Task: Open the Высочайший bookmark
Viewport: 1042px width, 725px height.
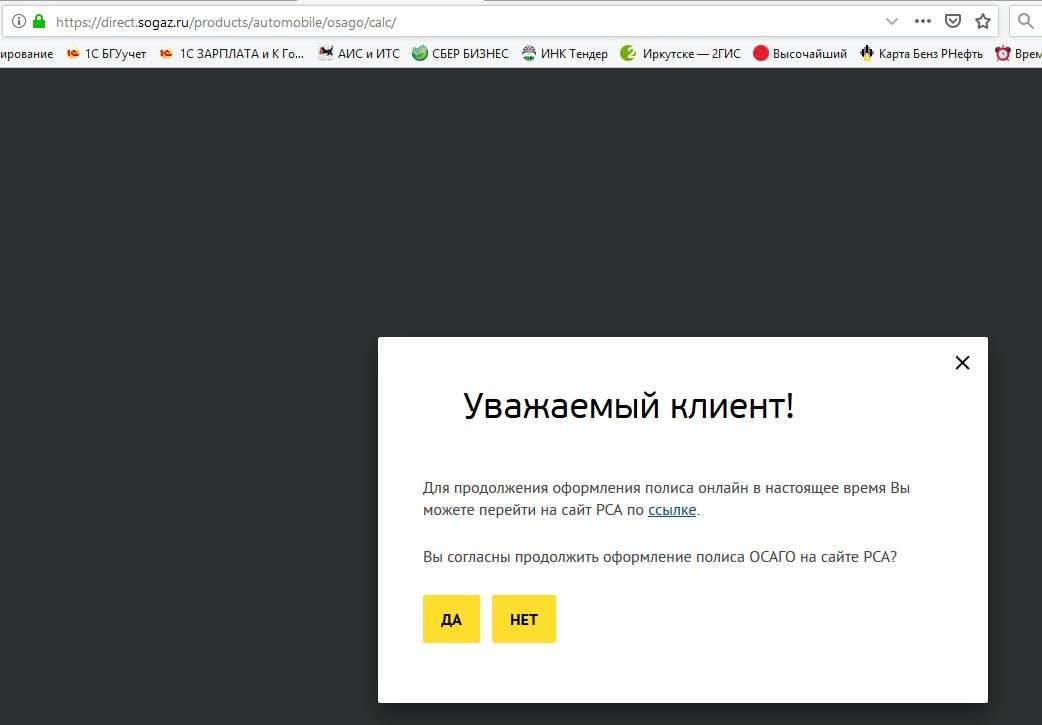Action: (x=800, y=54)
